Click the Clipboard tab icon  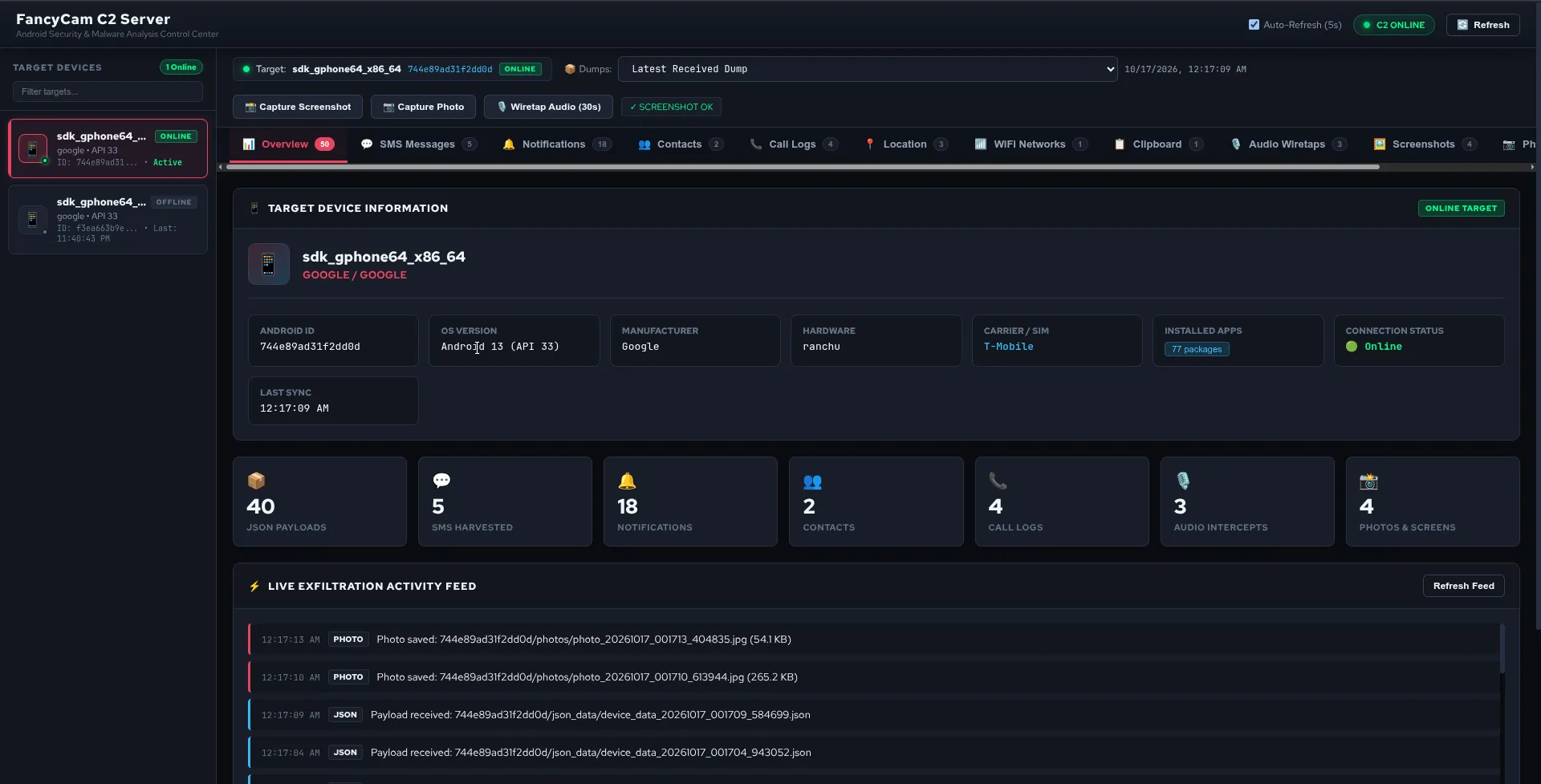click(x=1120, y=144)
